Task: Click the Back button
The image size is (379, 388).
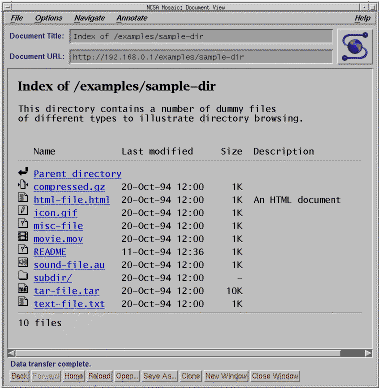Action: point(20,376)
